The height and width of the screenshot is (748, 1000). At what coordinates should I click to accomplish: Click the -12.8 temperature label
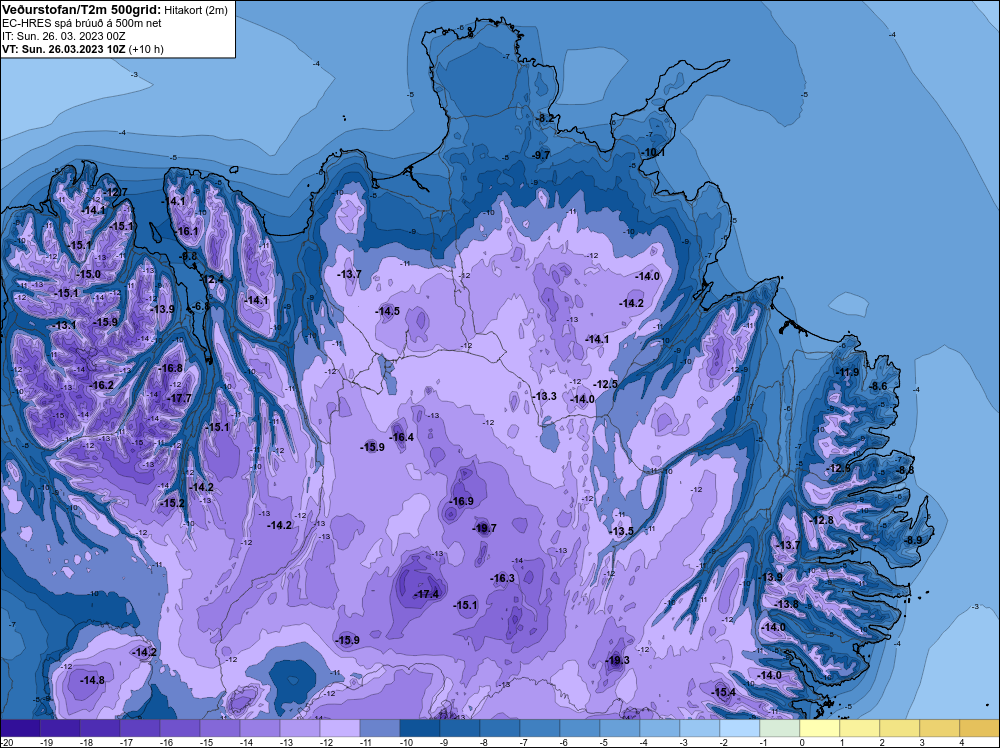coord(821,520)
